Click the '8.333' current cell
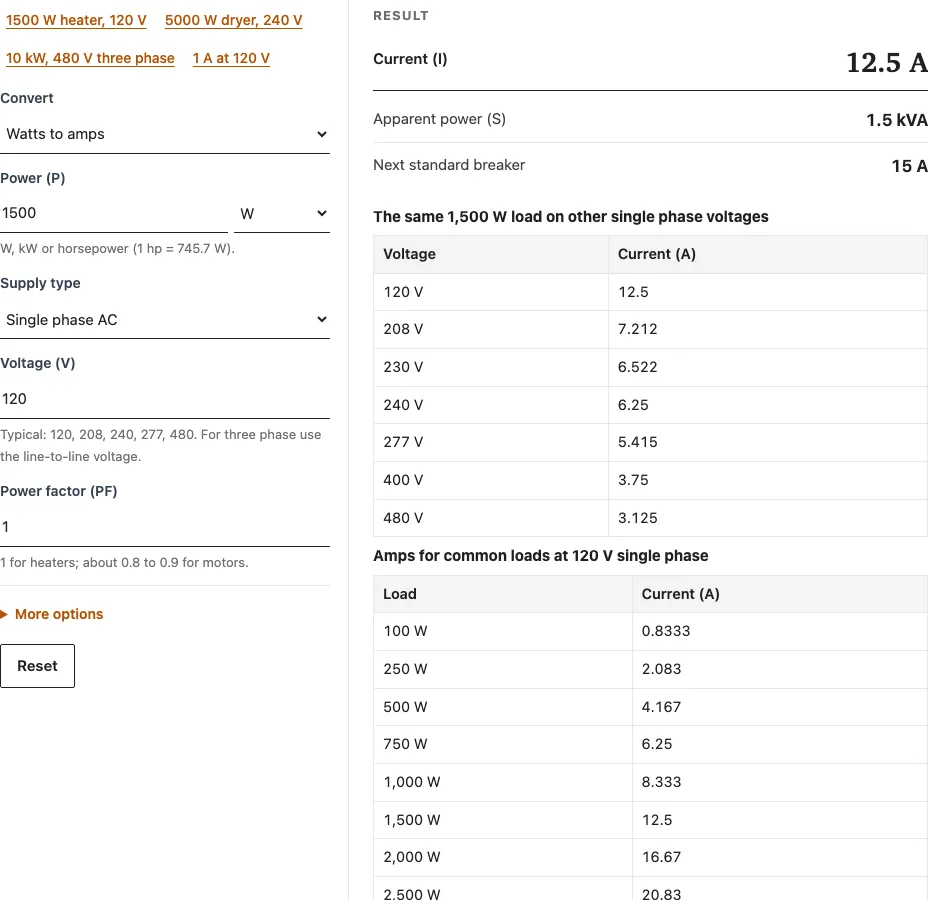The width and height of the screenshot is (928, 900). [x=780, y=782]
